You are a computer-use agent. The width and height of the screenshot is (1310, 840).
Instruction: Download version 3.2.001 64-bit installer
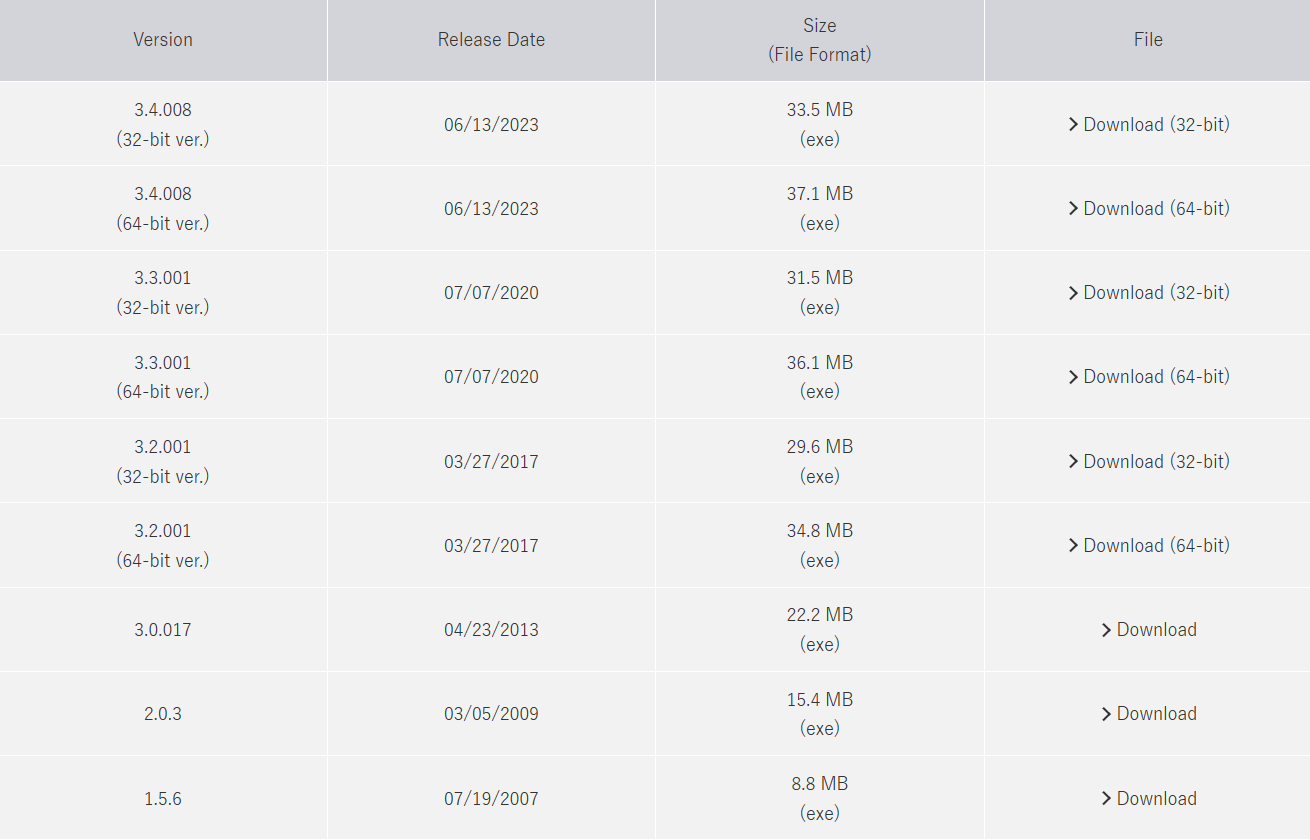pyautogui.click(x=1156, y=546)
